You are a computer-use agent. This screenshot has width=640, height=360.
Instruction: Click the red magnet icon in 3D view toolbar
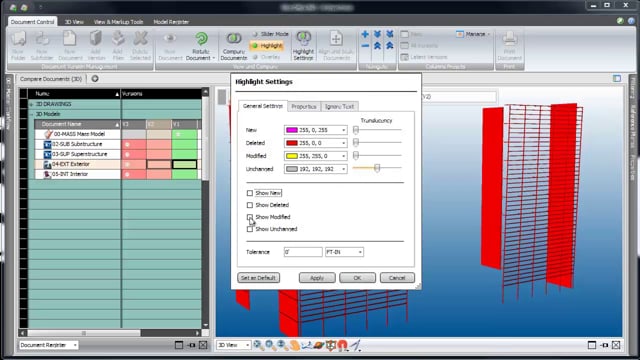click(342, 345)
